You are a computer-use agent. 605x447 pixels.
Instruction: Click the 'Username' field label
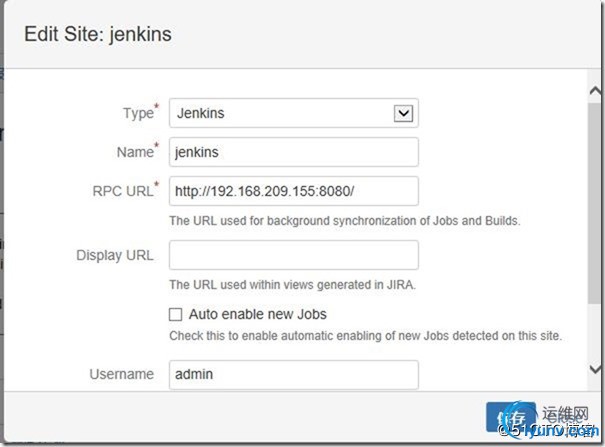[x=122, y=374]
